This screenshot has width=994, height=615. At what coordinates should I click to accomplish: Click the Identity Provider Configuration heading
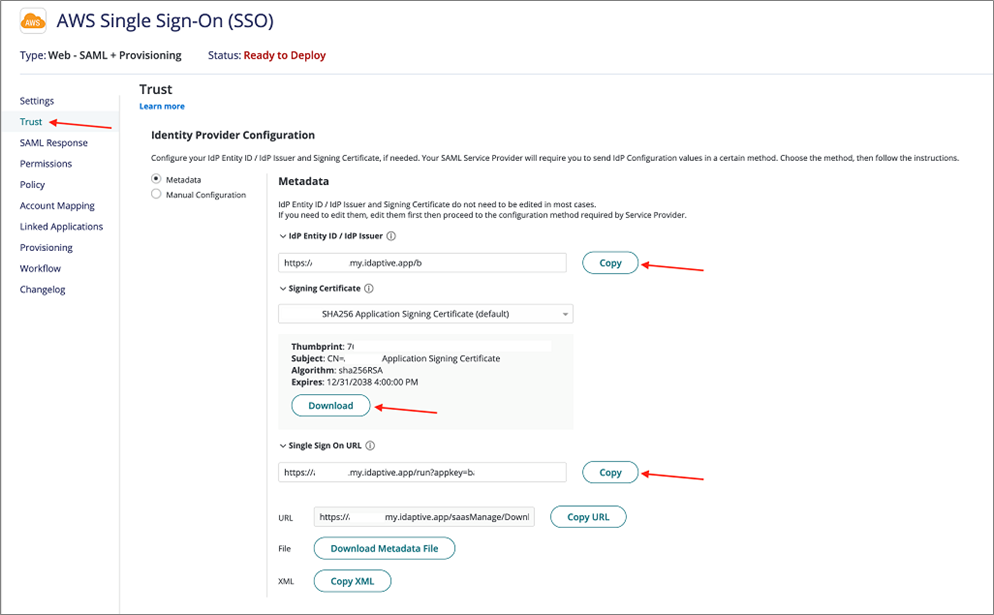click(x=233, y=135)
